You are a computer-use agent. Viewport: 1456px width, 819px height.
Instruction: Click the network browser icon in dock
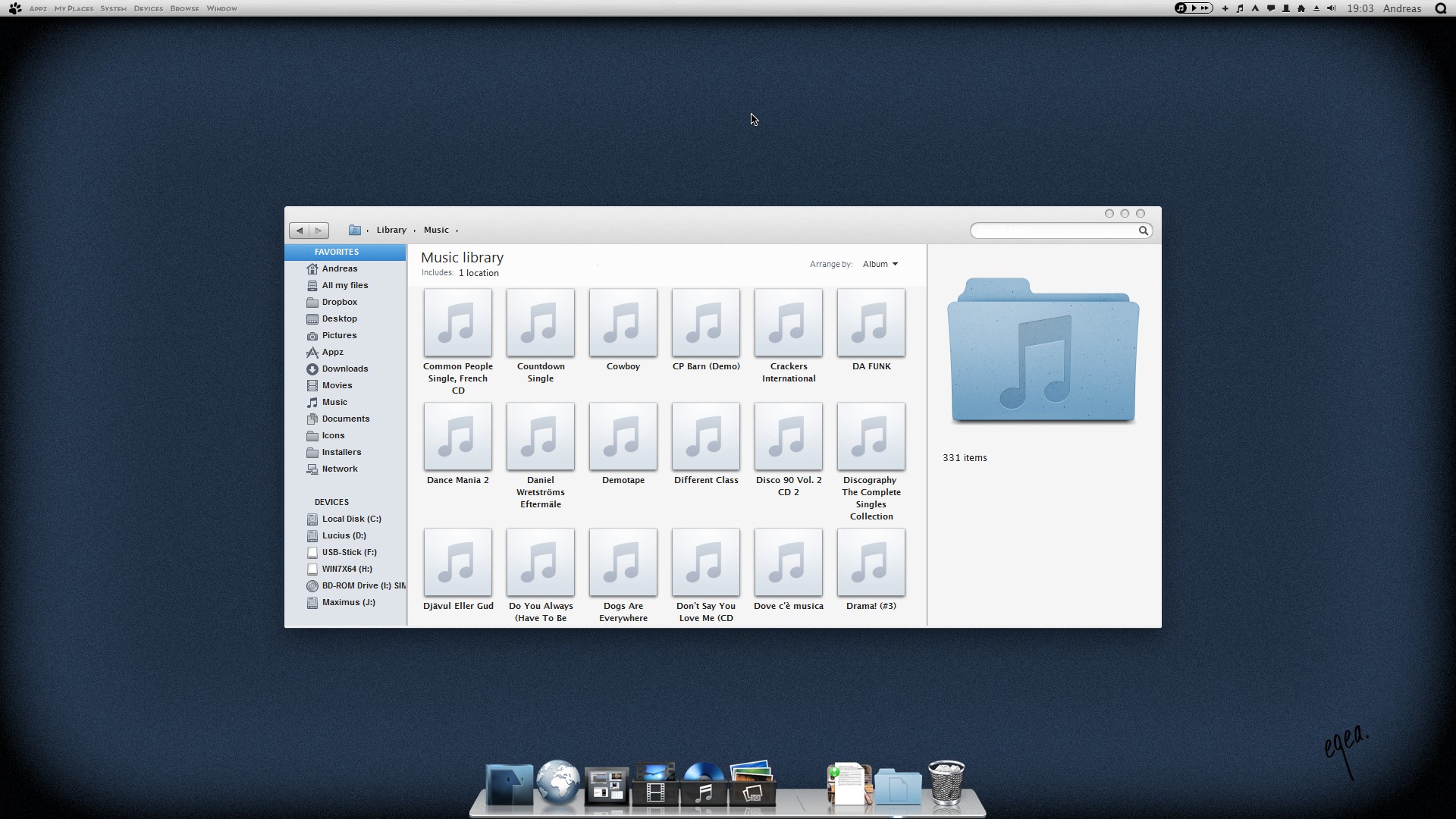click(x=557, y=783)
